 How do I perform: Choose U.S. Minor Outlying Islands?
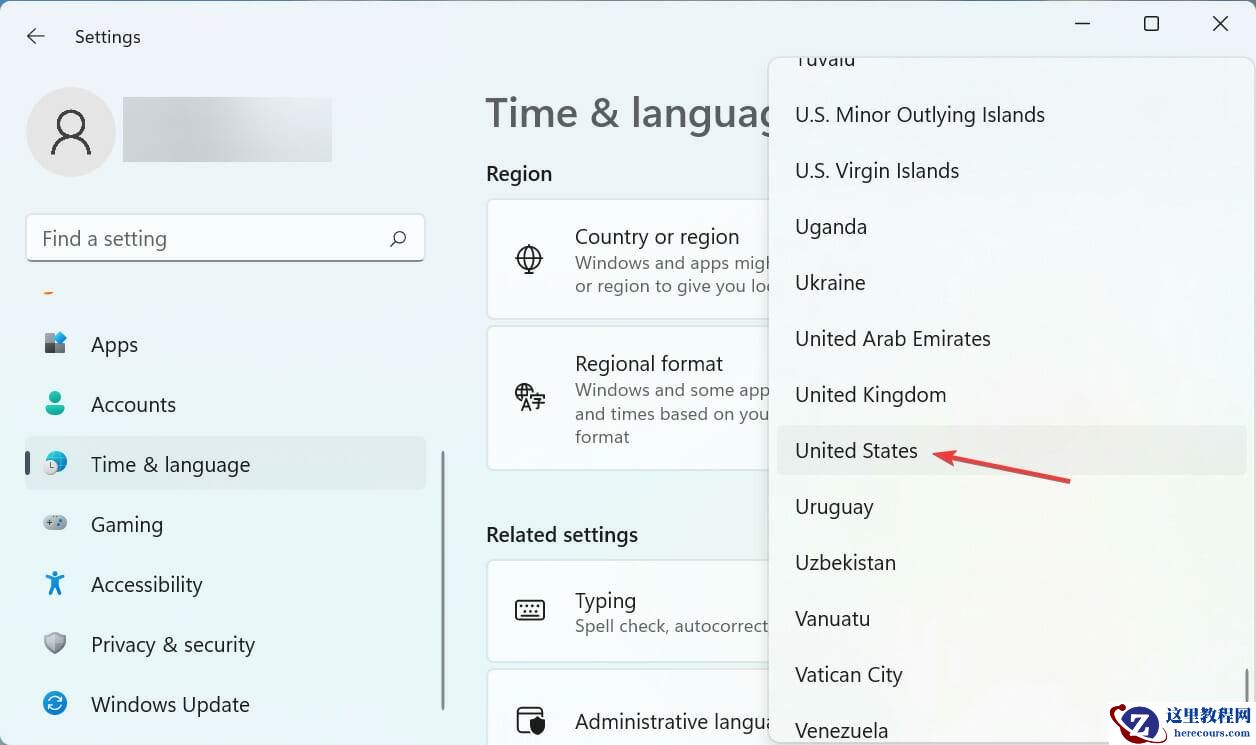click(x=1010, y=115)
